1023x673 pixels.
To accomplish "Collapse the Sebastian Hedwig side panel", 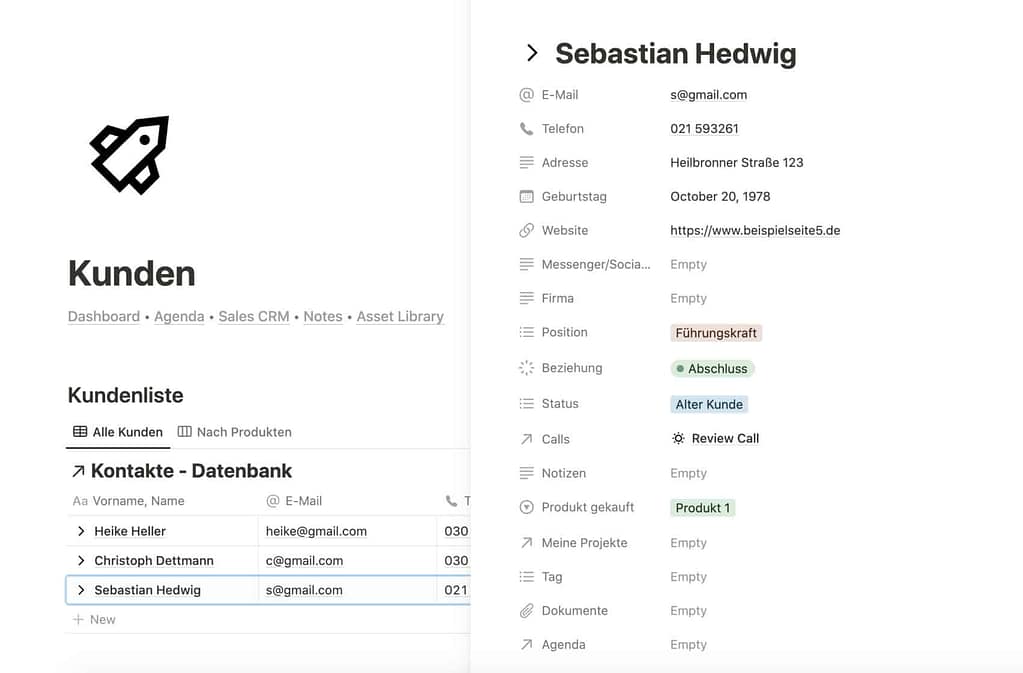I will pos(532,54).
